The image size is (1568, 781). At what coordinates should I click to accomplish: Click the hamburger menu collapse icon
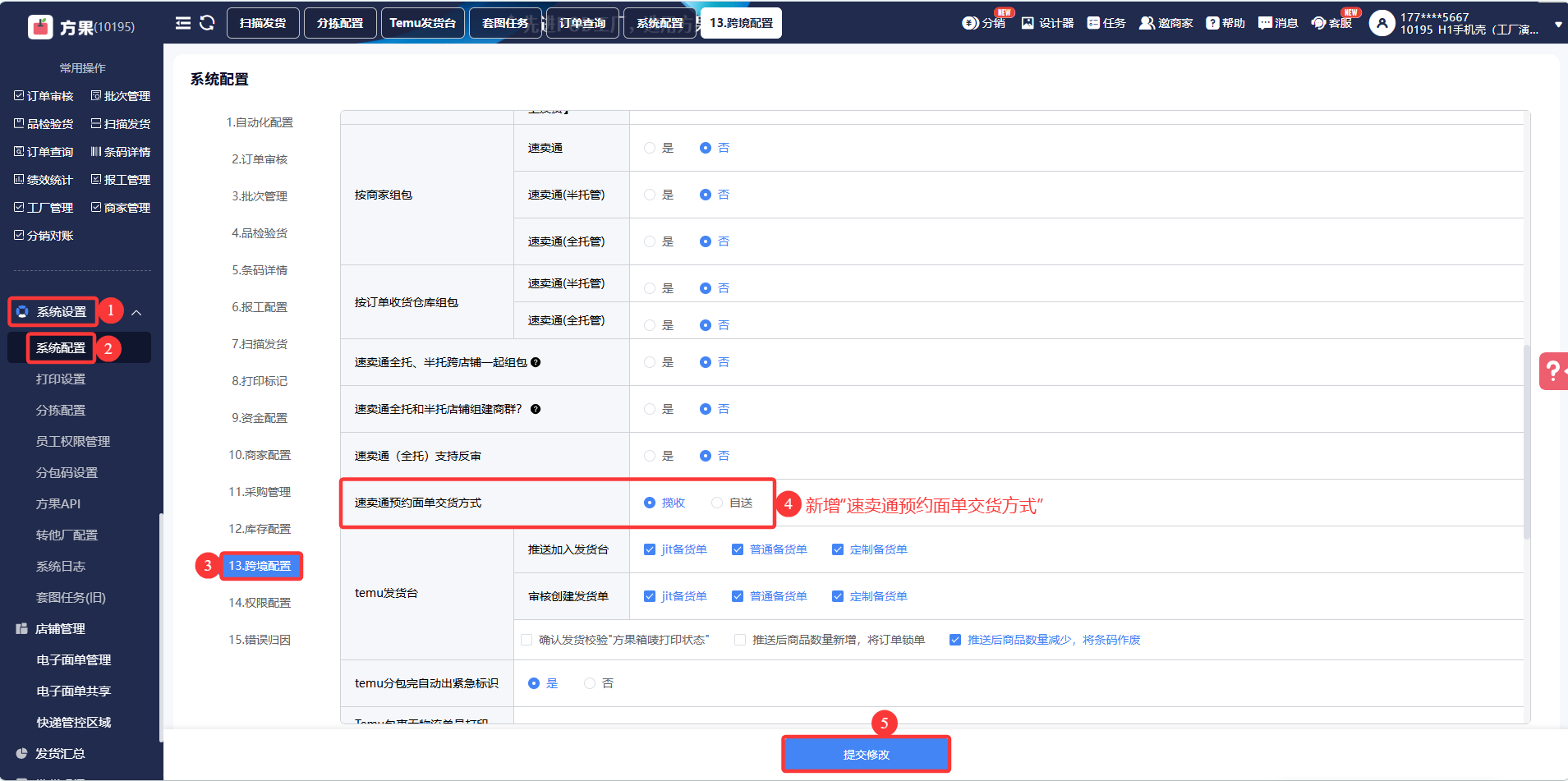[182, 23]
